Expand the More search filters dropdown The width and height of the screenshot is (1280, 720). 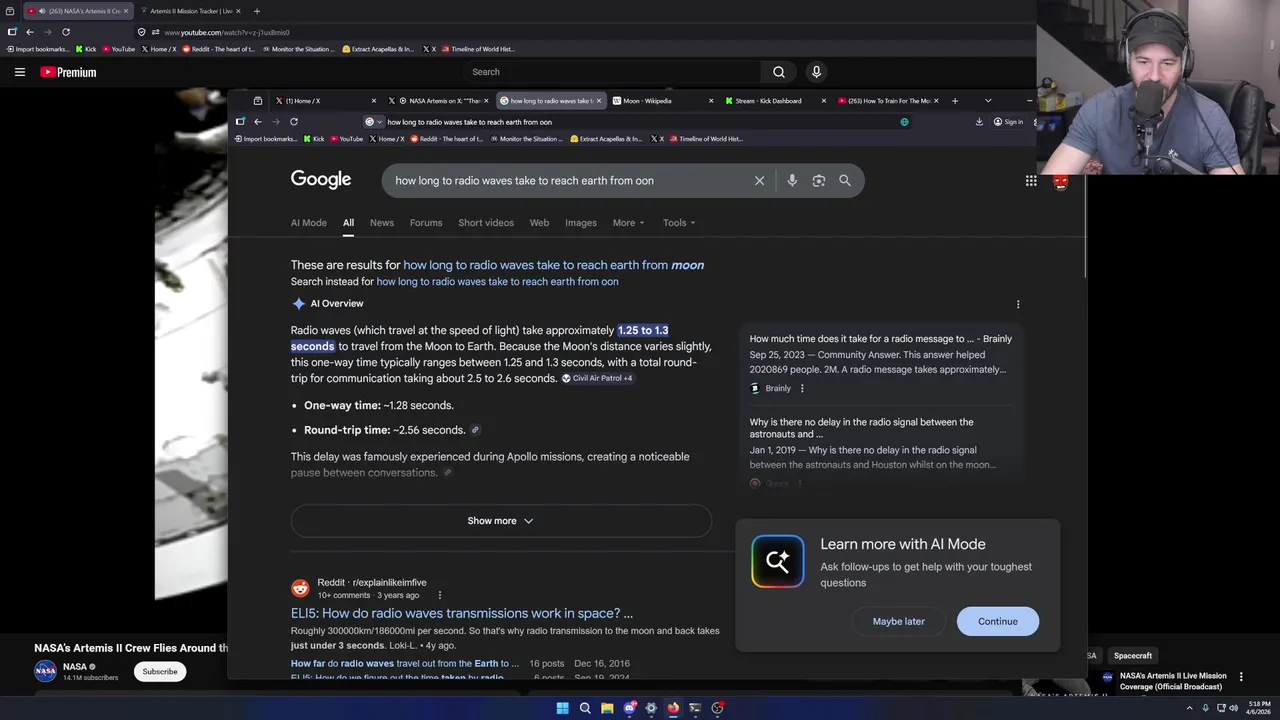coord(629,223)
